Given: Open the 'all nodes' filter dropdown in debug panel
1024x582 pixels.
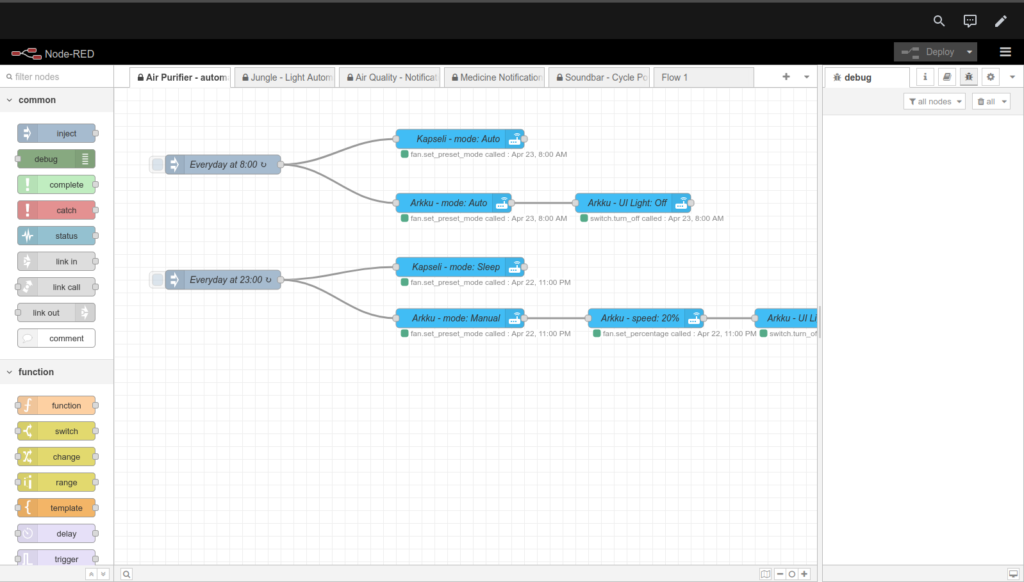Looking at the screenshot, I should pyautogui.click(x=933, y=100).
